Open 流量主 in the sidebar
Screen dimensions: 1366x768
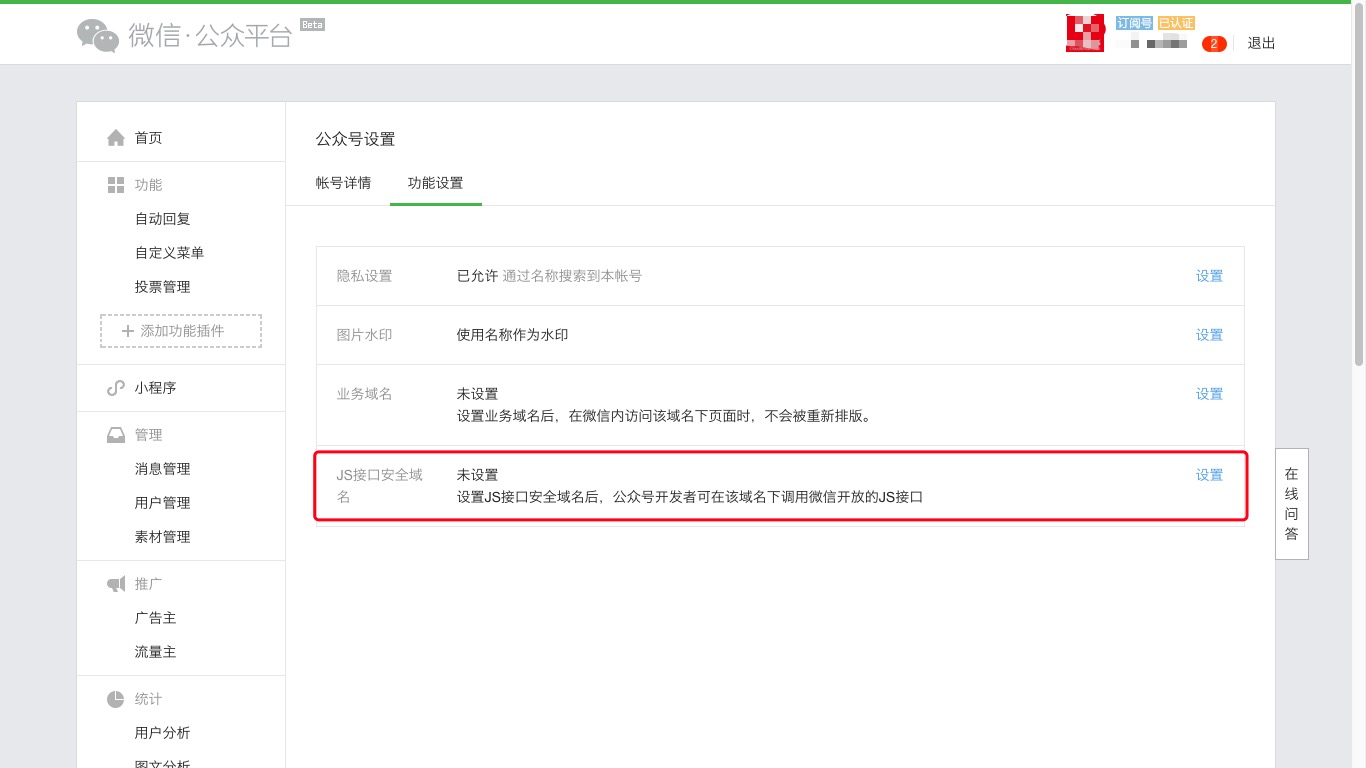(156, 652)
